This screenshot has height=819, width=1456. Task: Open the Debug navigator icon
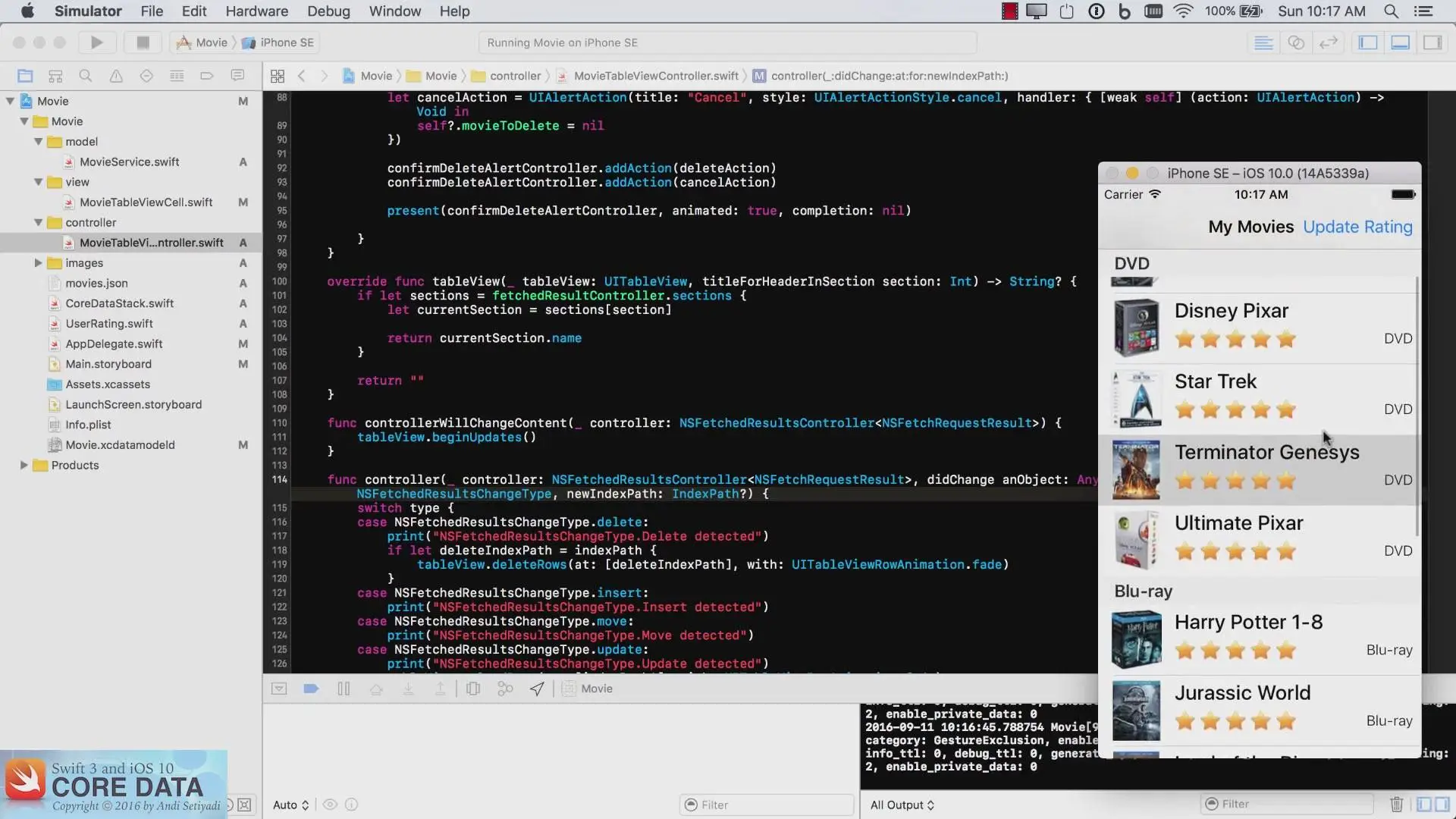click(x=177, y=76)
